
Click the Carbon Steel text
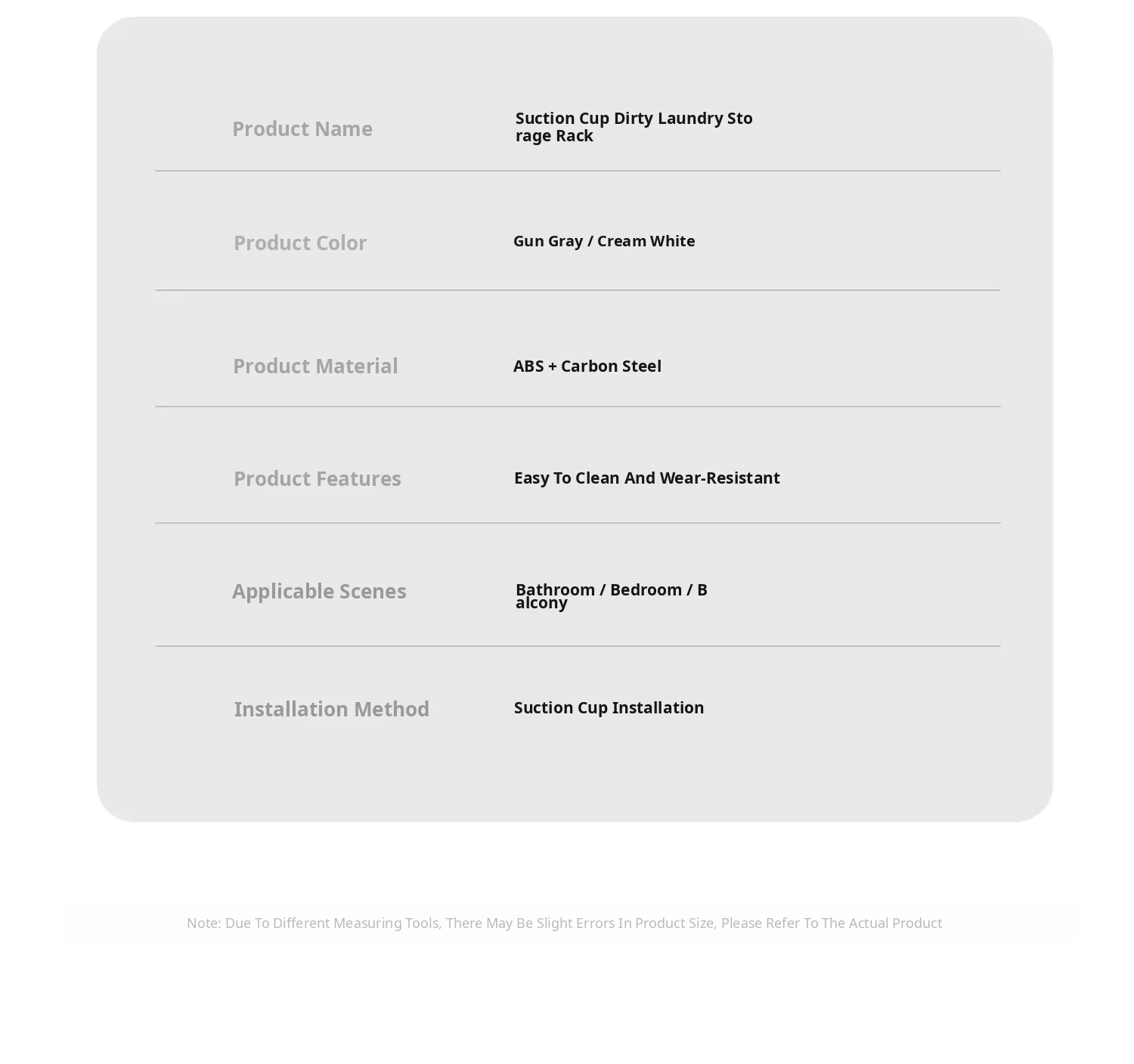pos(611,367)
